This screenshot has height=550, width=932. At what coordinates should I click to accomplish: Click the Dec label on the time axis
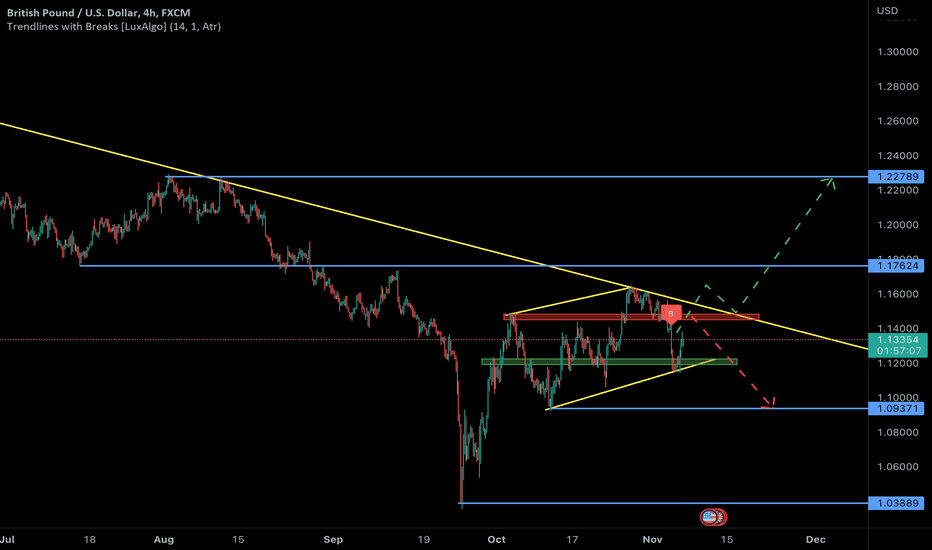click(x=816, y=539)
